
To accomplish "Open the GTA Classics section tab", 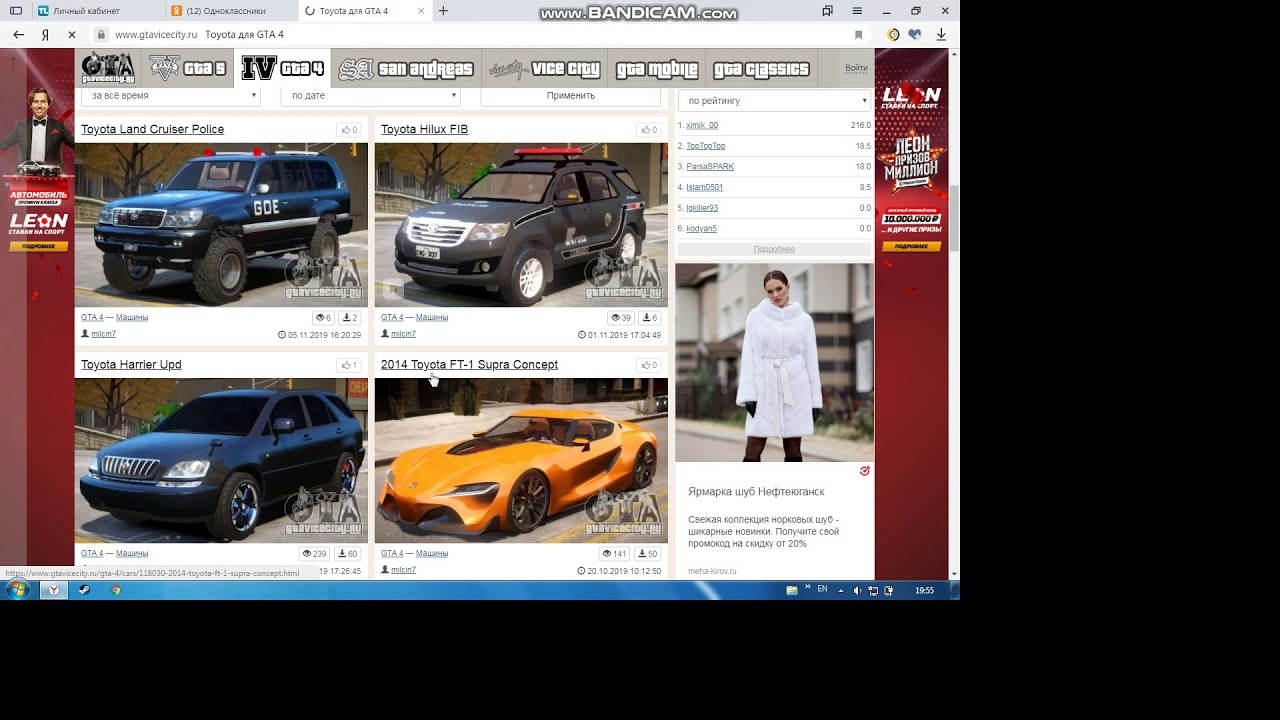I will coord(761,69).
